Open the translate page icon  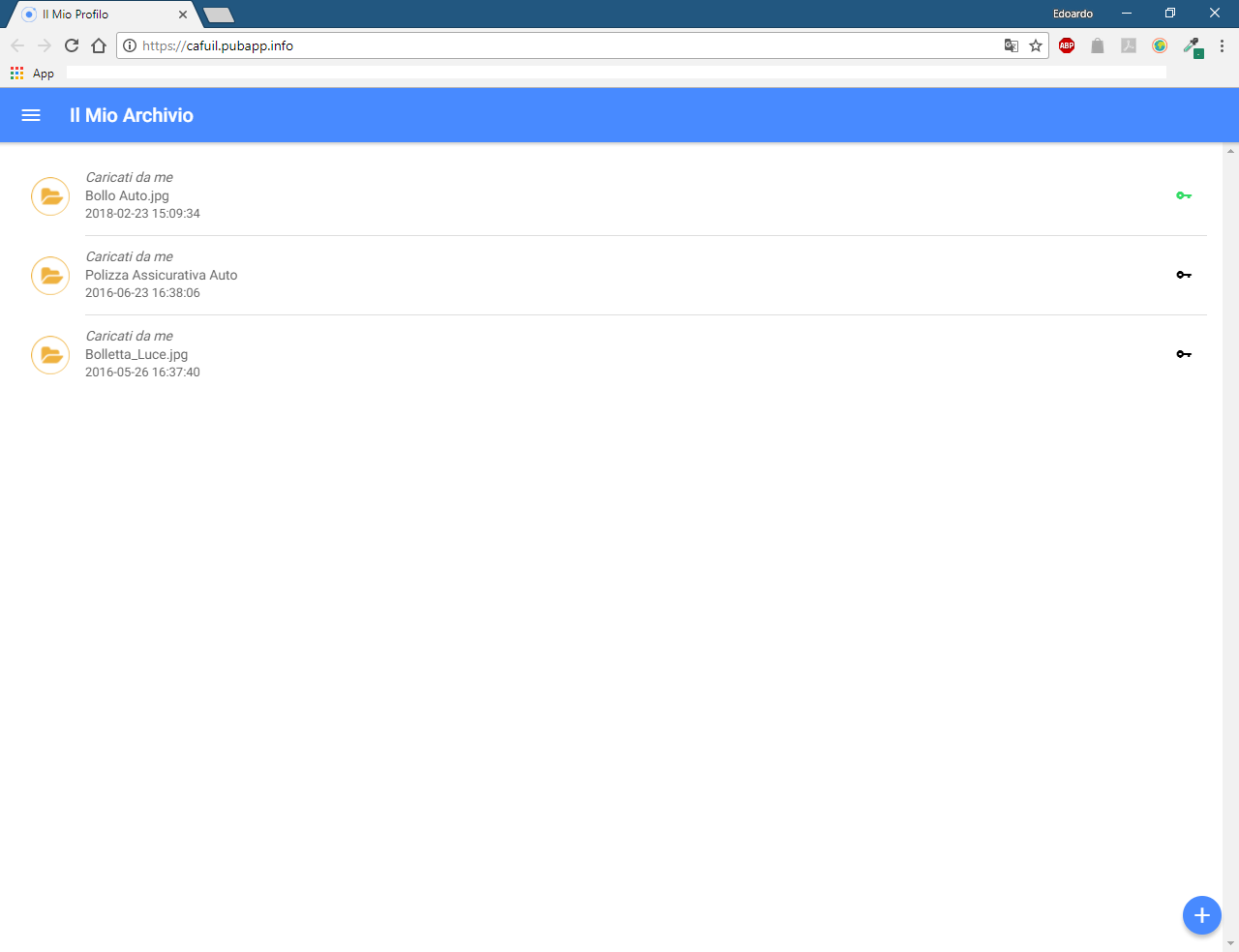pyautogui.click(x=1012, y=45)
